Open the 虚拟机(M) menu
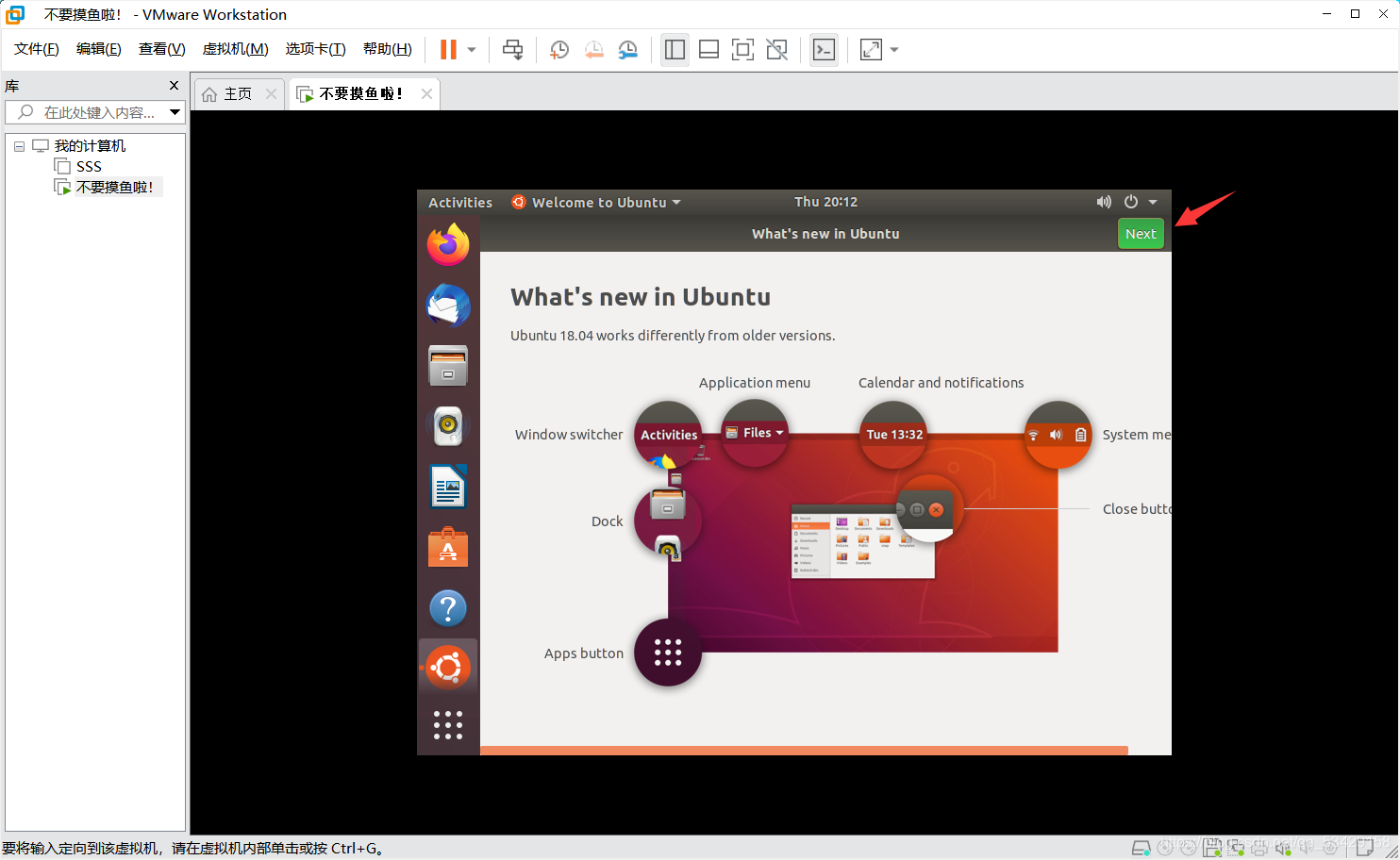The image size is (1400, 860). [236, 49]
